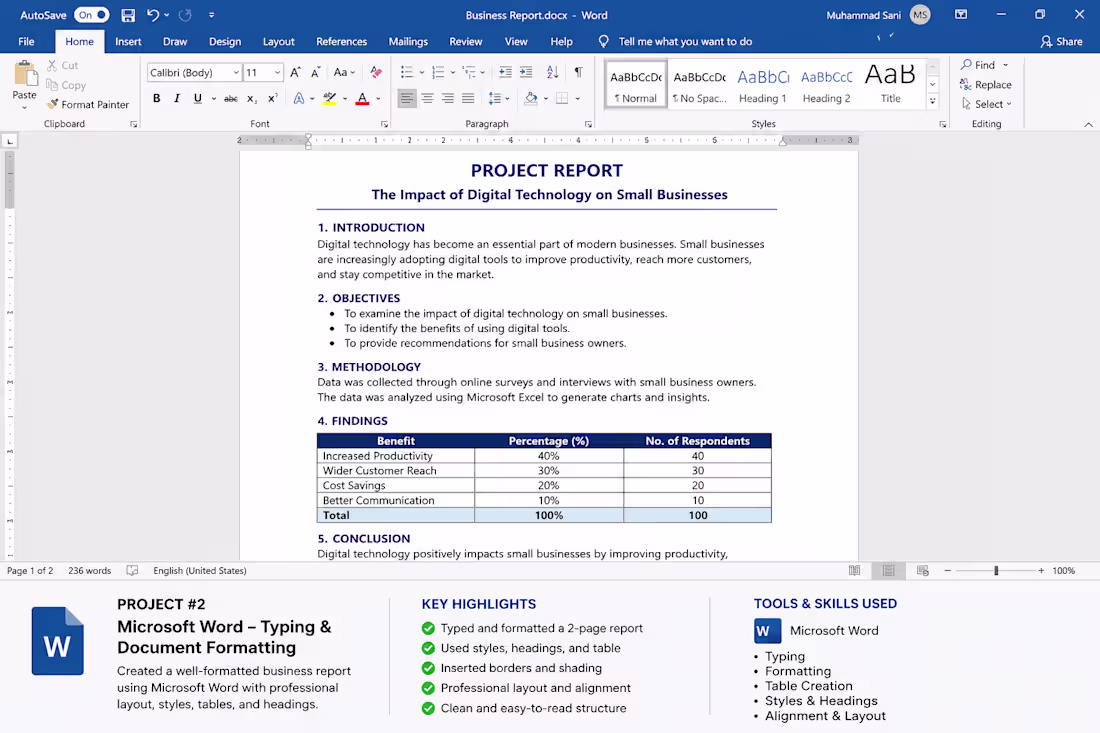Switch to Read Mode view
Image resolution: width=1100 pixels, height=733 pixels.
(x=854, y=570)
